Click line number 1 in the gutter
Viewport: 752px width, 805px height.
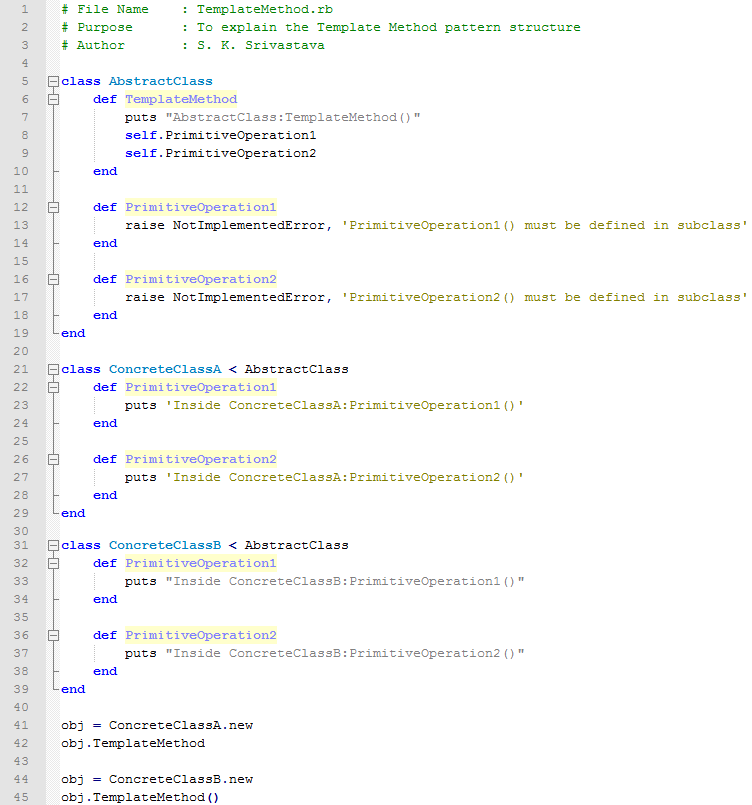(25, 9)
